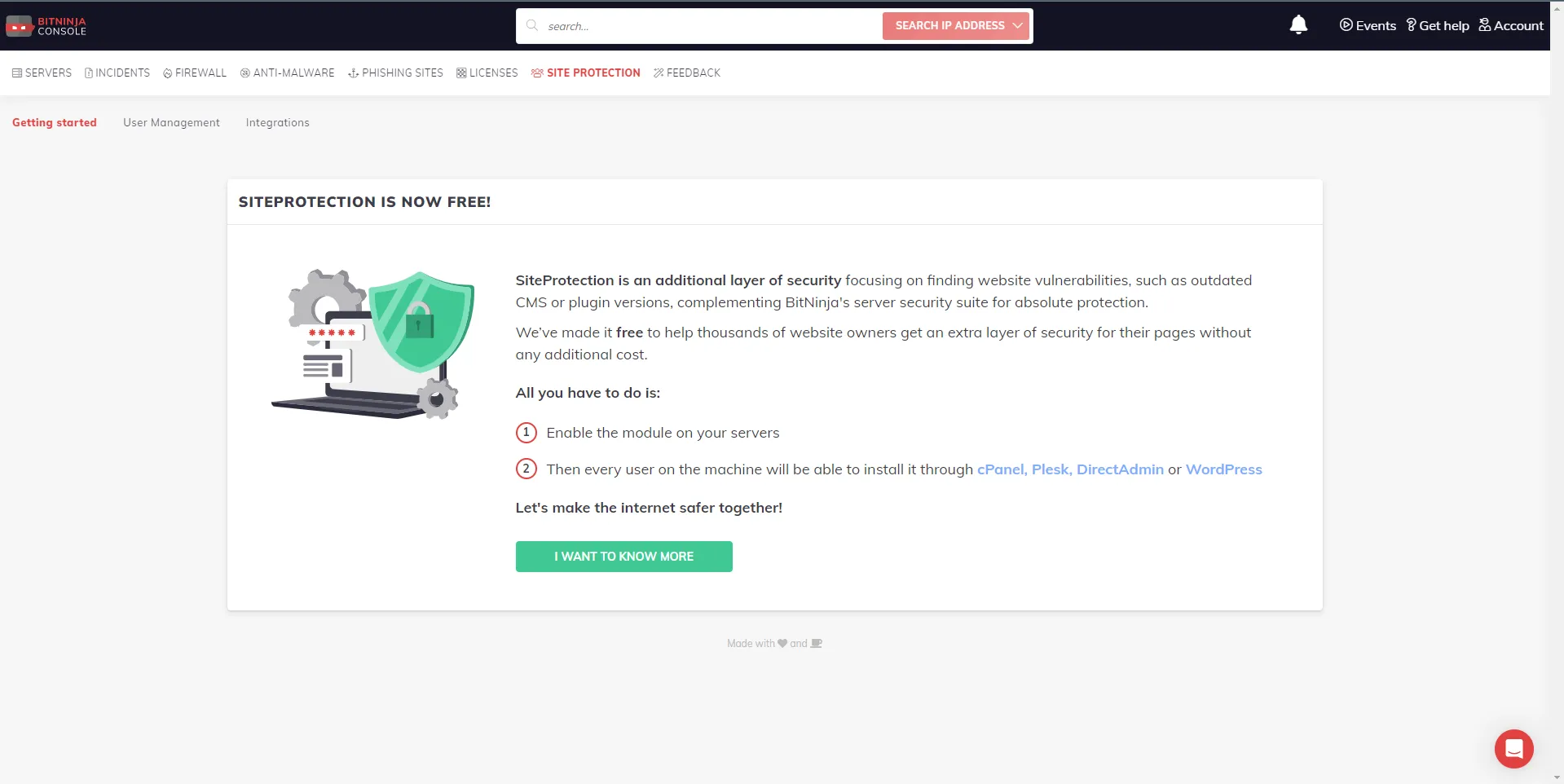Switch to the User Management tab
This screenshot has width=1564, height=784.
tap(171, 122)
